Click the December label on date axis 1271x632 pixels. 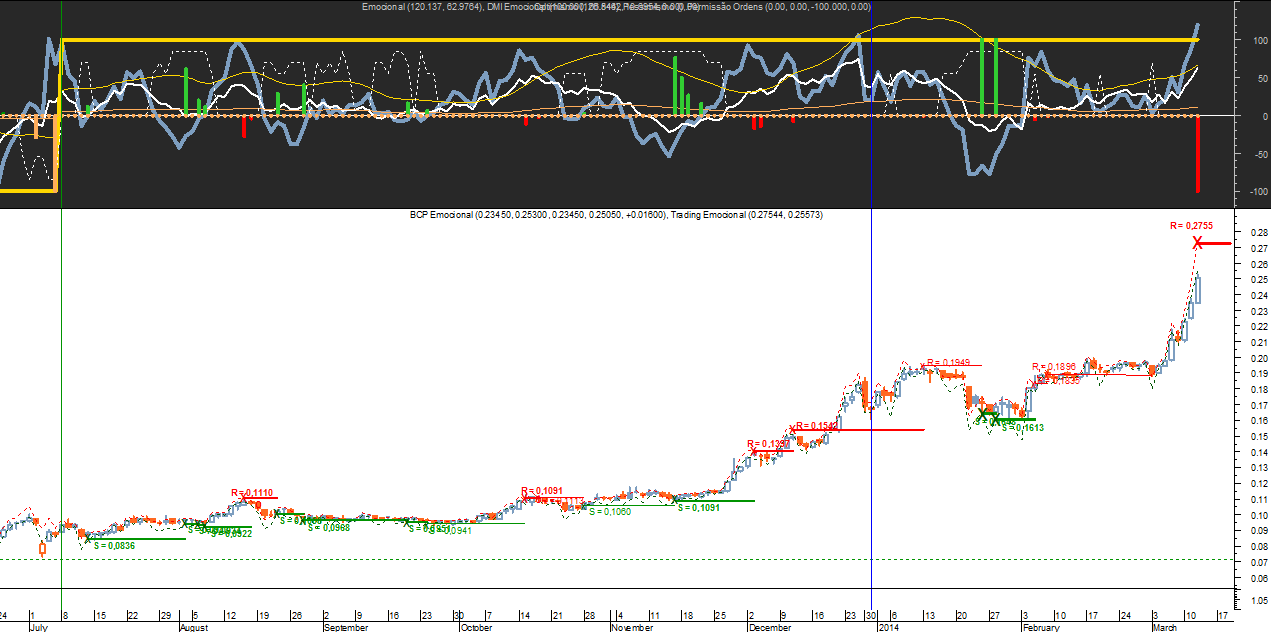click(x=769, y=627)
